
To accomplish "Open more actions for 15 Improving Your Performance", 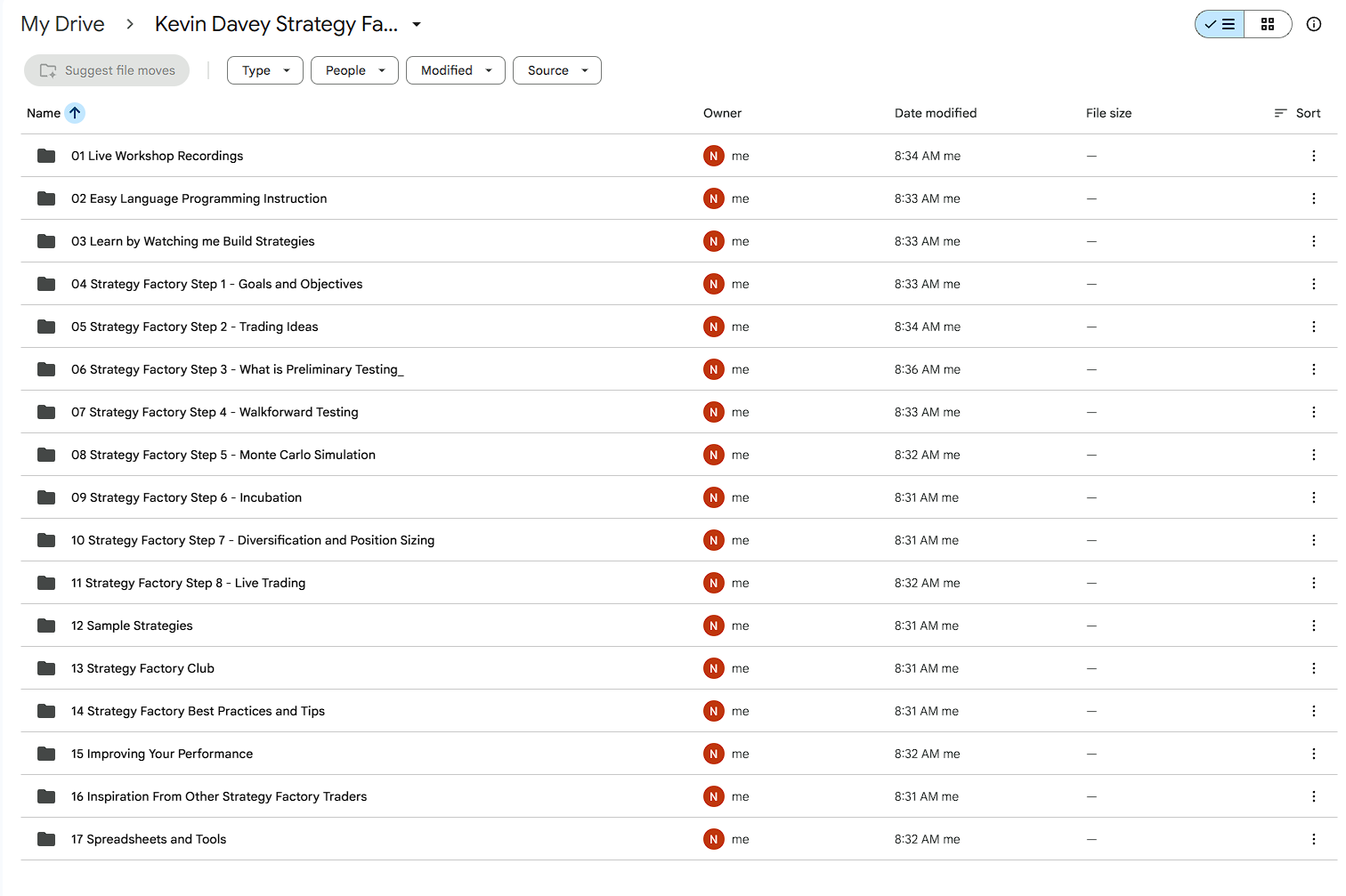I will pos(1313,754).
